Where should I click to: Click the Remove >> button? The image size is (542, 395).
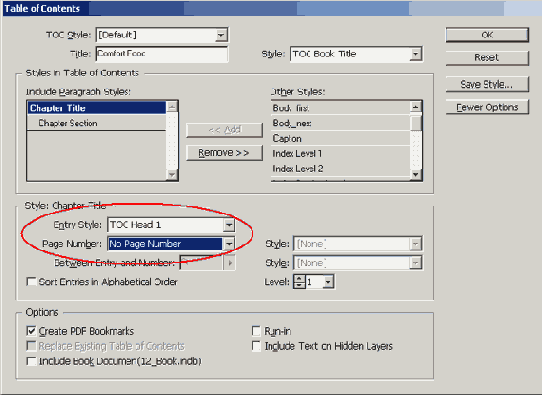coord(224,153)
